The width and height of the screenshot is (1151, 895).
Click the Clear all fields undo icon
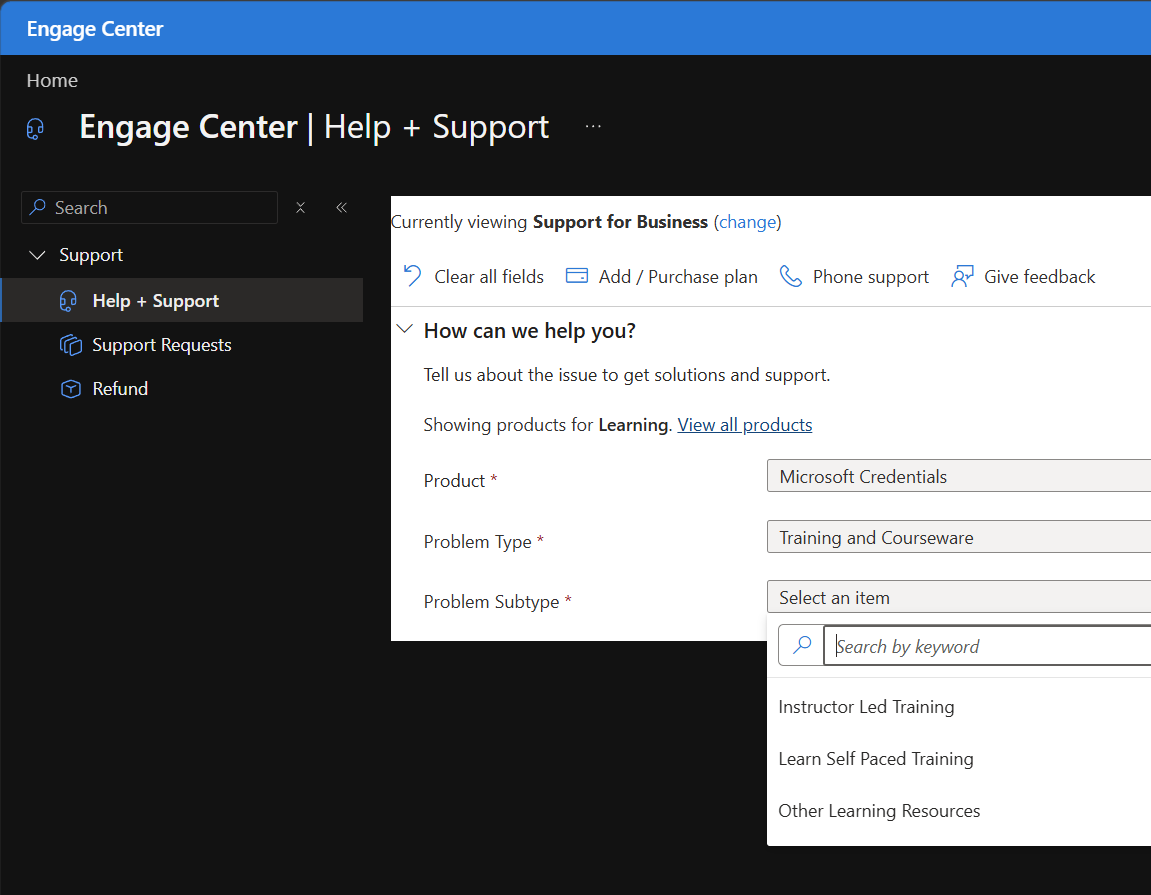tap(413, 276)
